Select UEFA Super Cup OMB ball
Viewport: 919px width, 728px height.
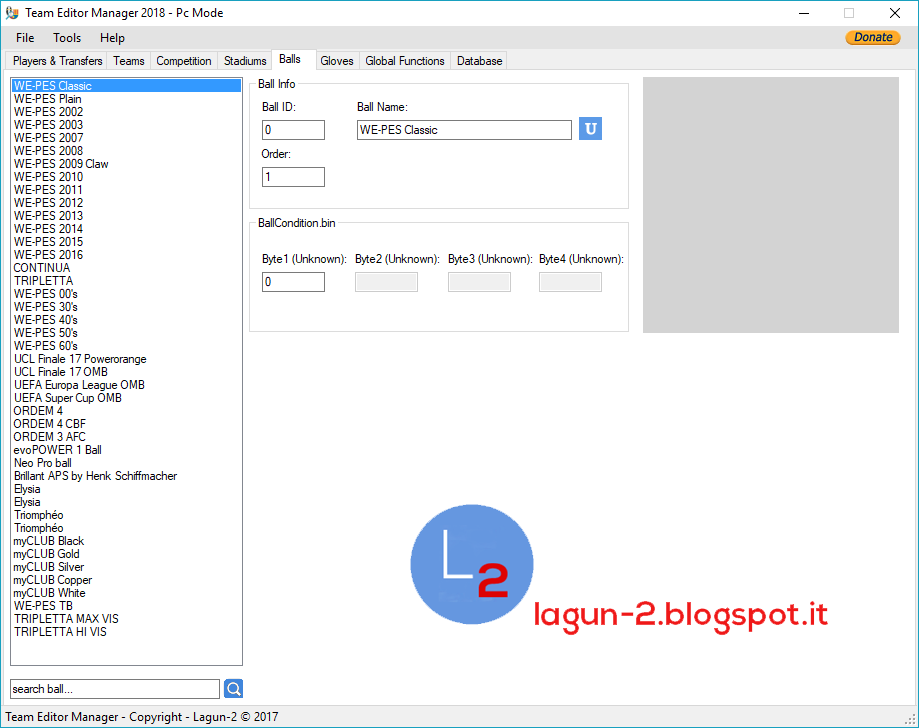click(127, 398)
